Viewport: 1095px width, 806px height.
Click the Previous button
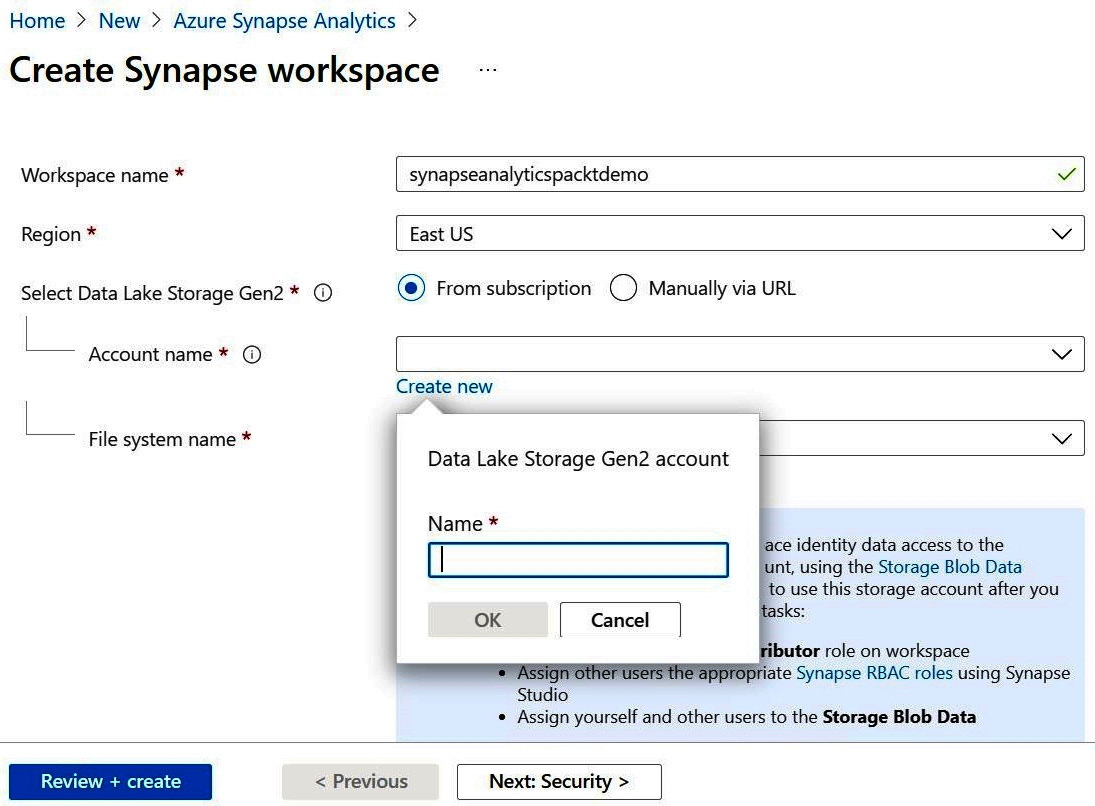pyautogui.click(x=360, y=782)
